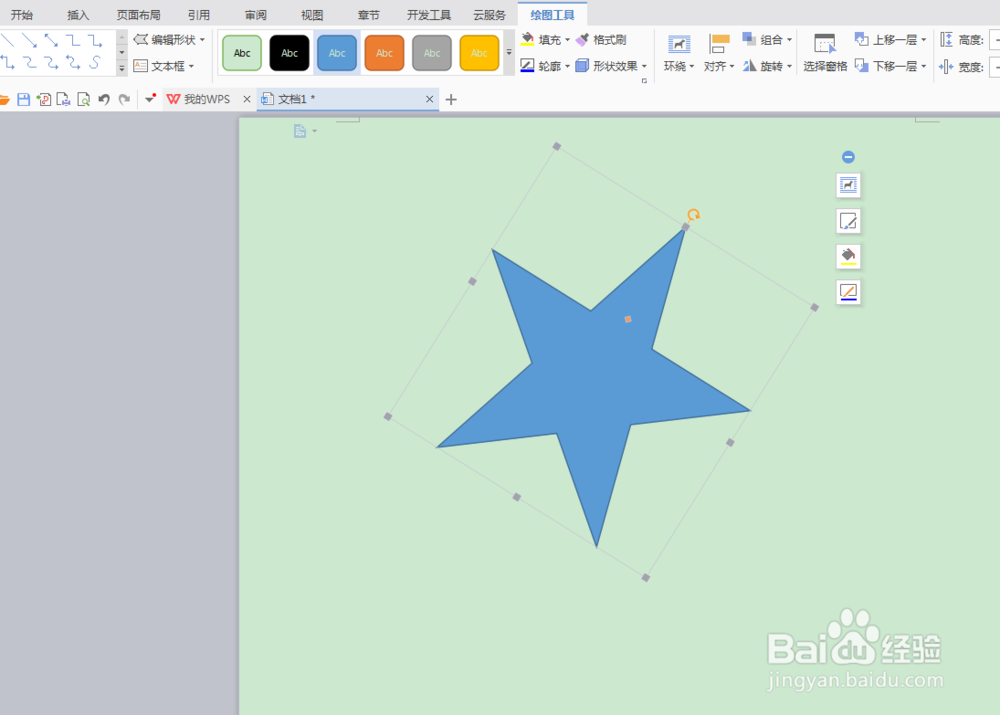Screen dimensions: 1000x715
Task: Click the save icon
Action: click(x=24, y=100)
